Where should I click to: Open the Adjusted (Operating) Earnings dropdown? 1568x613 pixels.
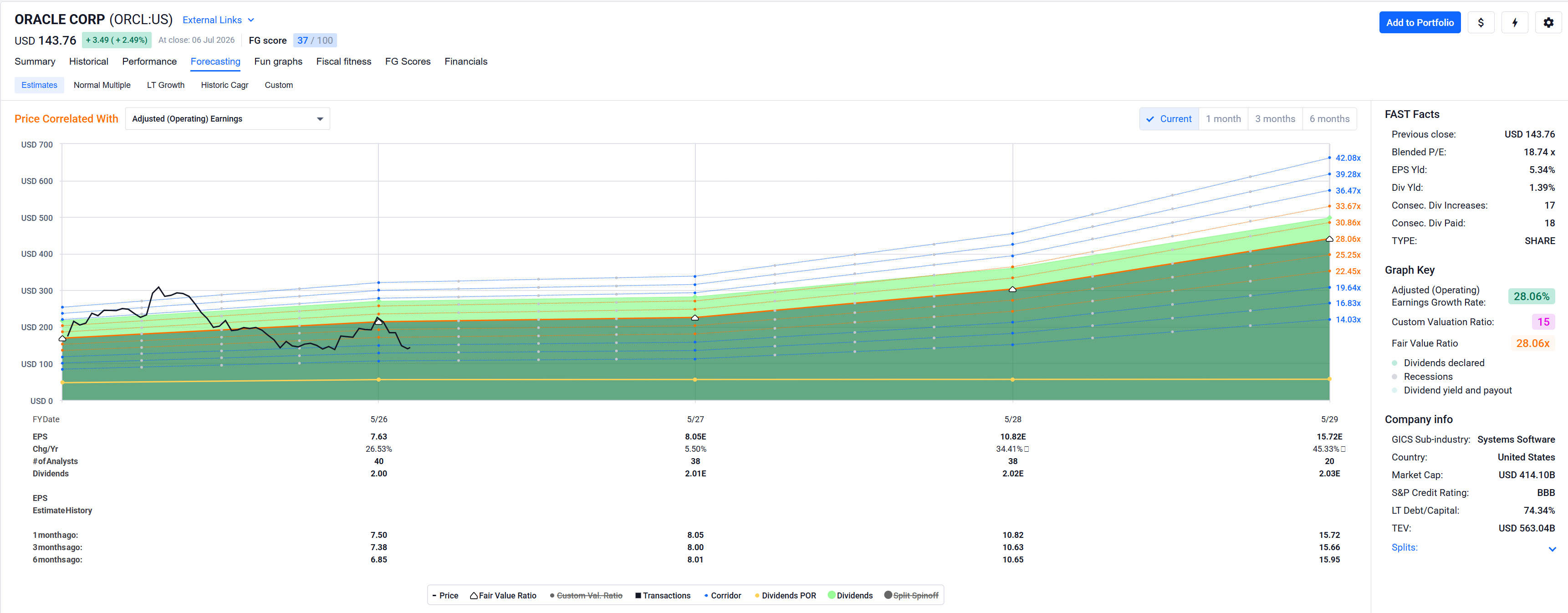(228, 119)
